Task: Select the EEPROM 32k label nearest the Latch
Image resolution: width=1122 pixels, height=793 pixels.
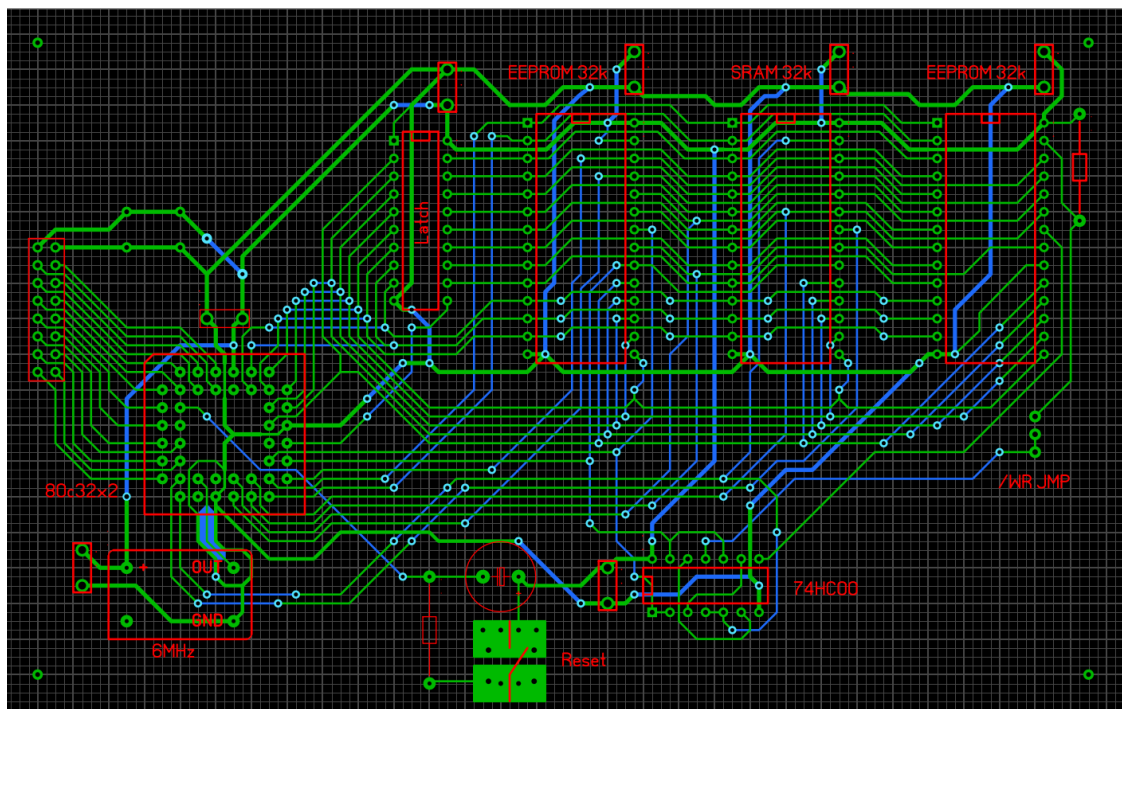Action: [557, 73]
